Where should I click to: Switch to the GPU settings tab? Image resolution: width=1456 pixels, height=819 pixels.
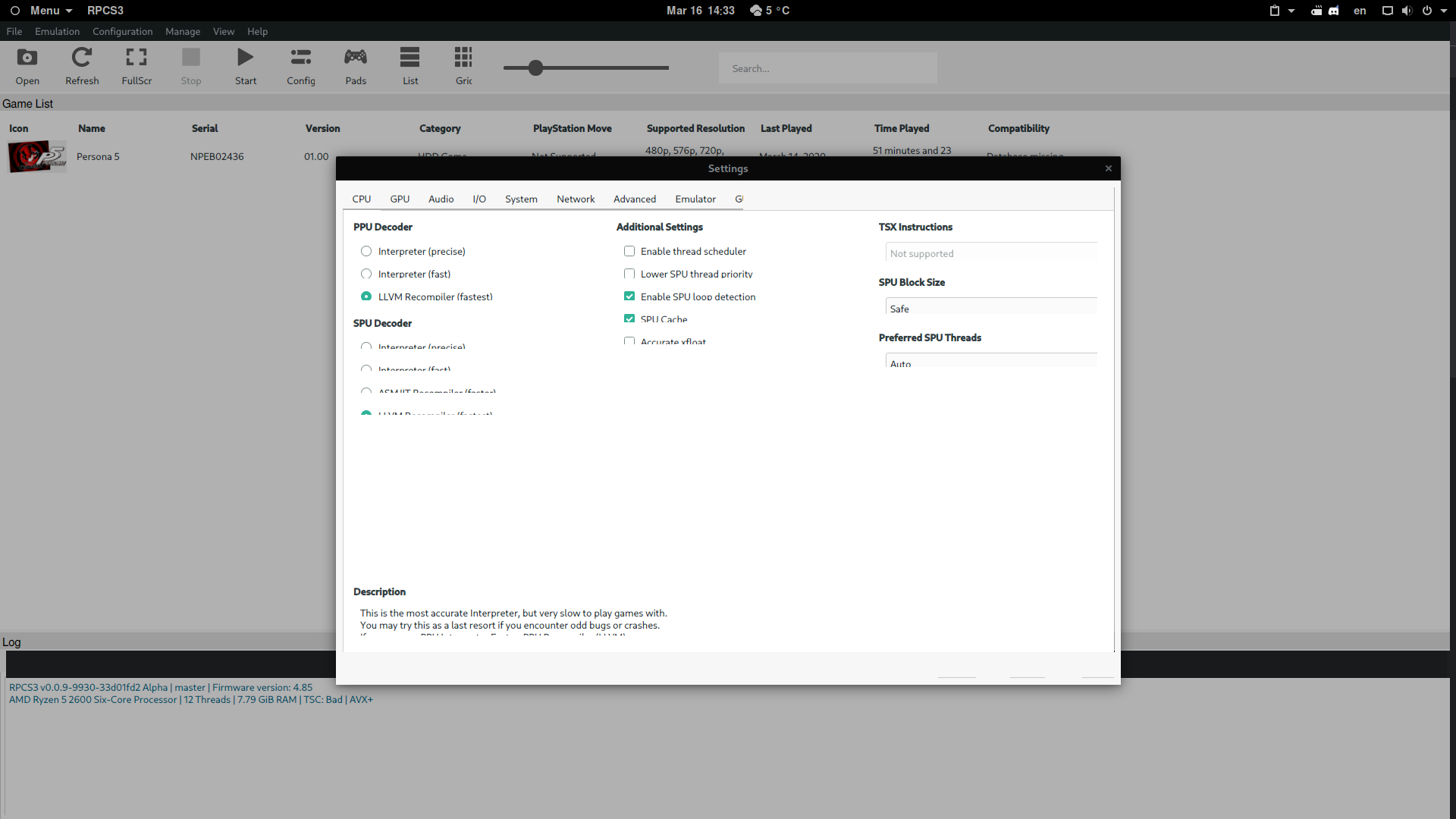pos(399,199)
